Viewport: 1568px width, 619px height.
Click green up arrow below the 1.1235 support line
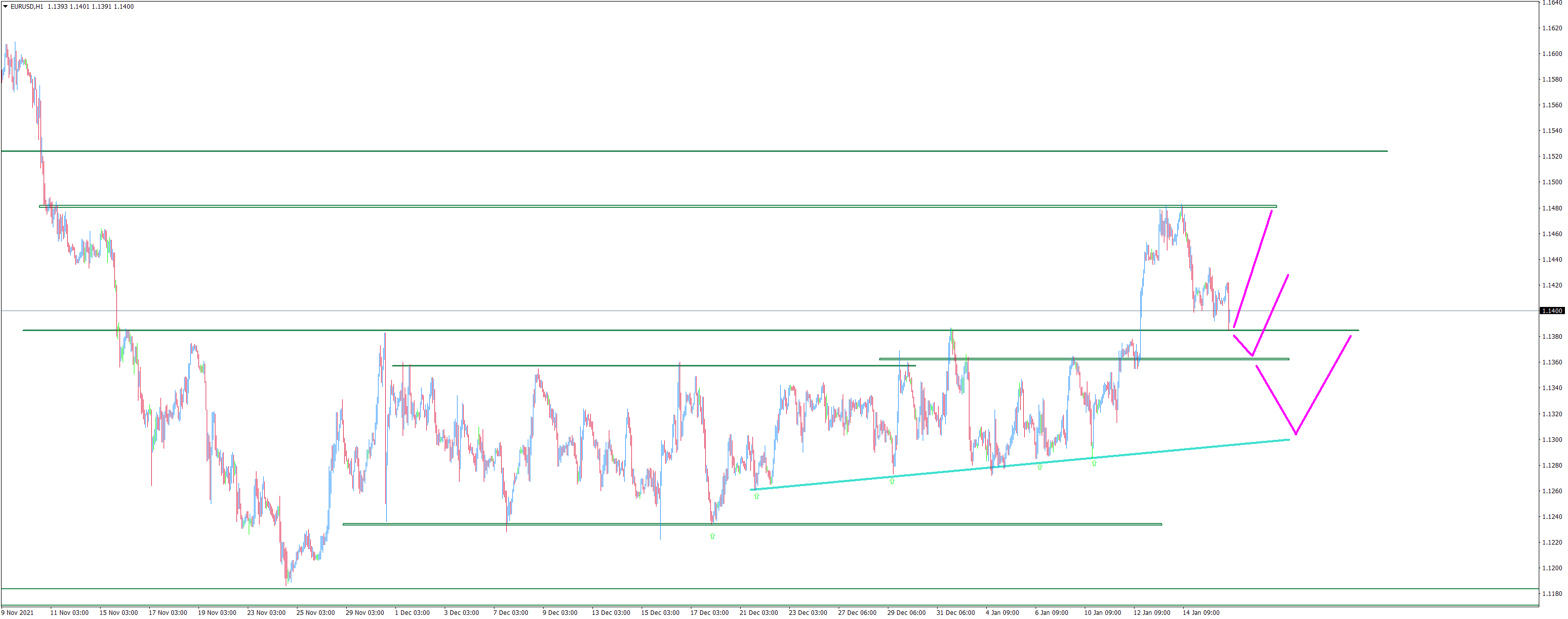[712, 536]
